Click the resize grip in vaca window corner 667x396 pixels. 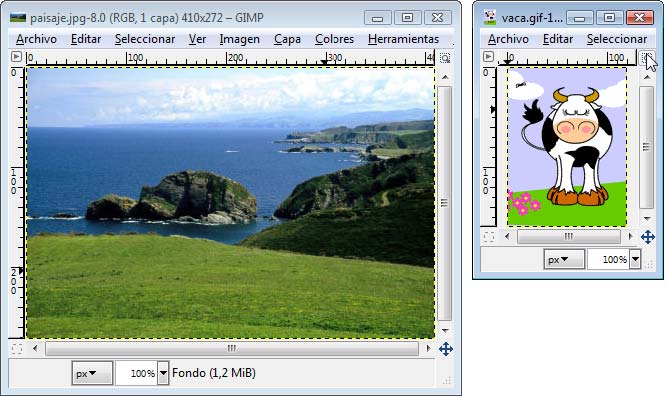(x=649, y=264)
